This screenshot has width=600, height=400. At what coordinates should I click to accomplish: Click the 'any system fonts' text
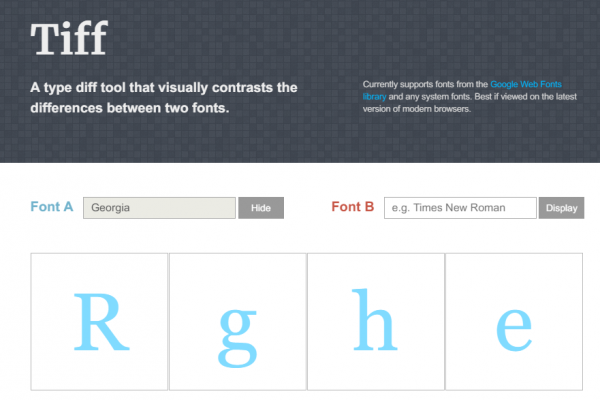[x=430, y=97]
